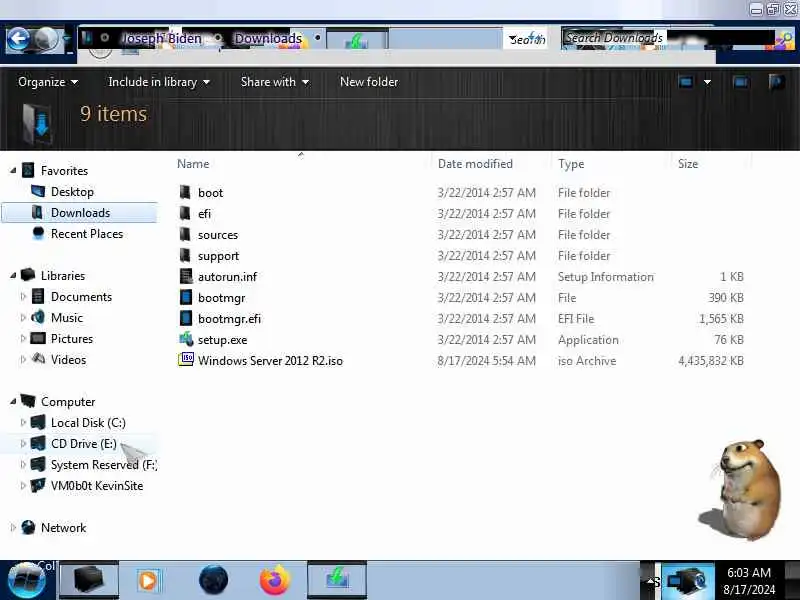Collapse the Favorites group
Image resolution: width=800 pixels, height=600 pixels.
point(13,170)
